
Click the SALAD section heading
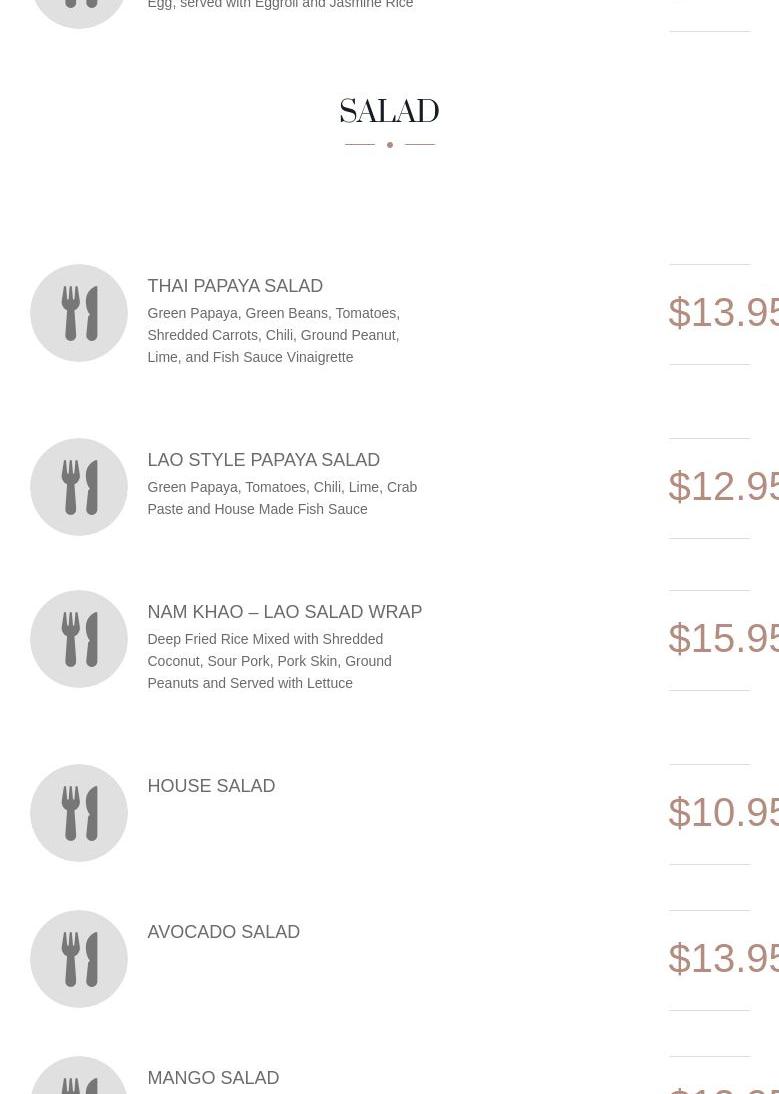[389, 112]
